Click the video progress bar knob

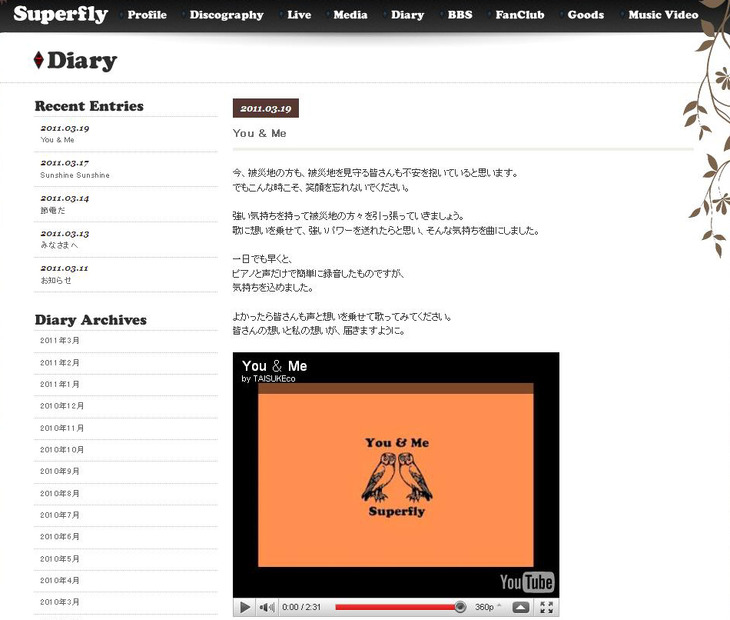(460, 607)
